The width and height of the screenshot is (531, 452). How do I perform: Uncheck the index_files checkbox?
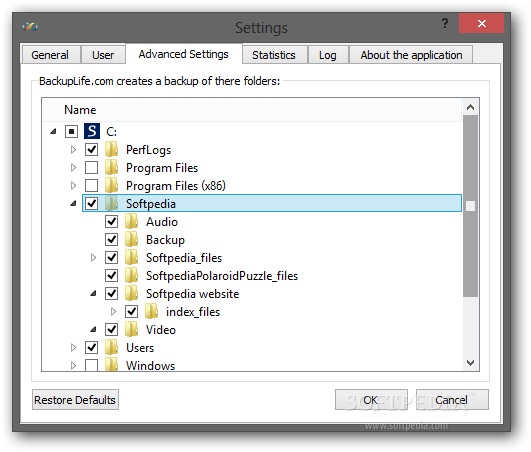click(x=131, y=311)
